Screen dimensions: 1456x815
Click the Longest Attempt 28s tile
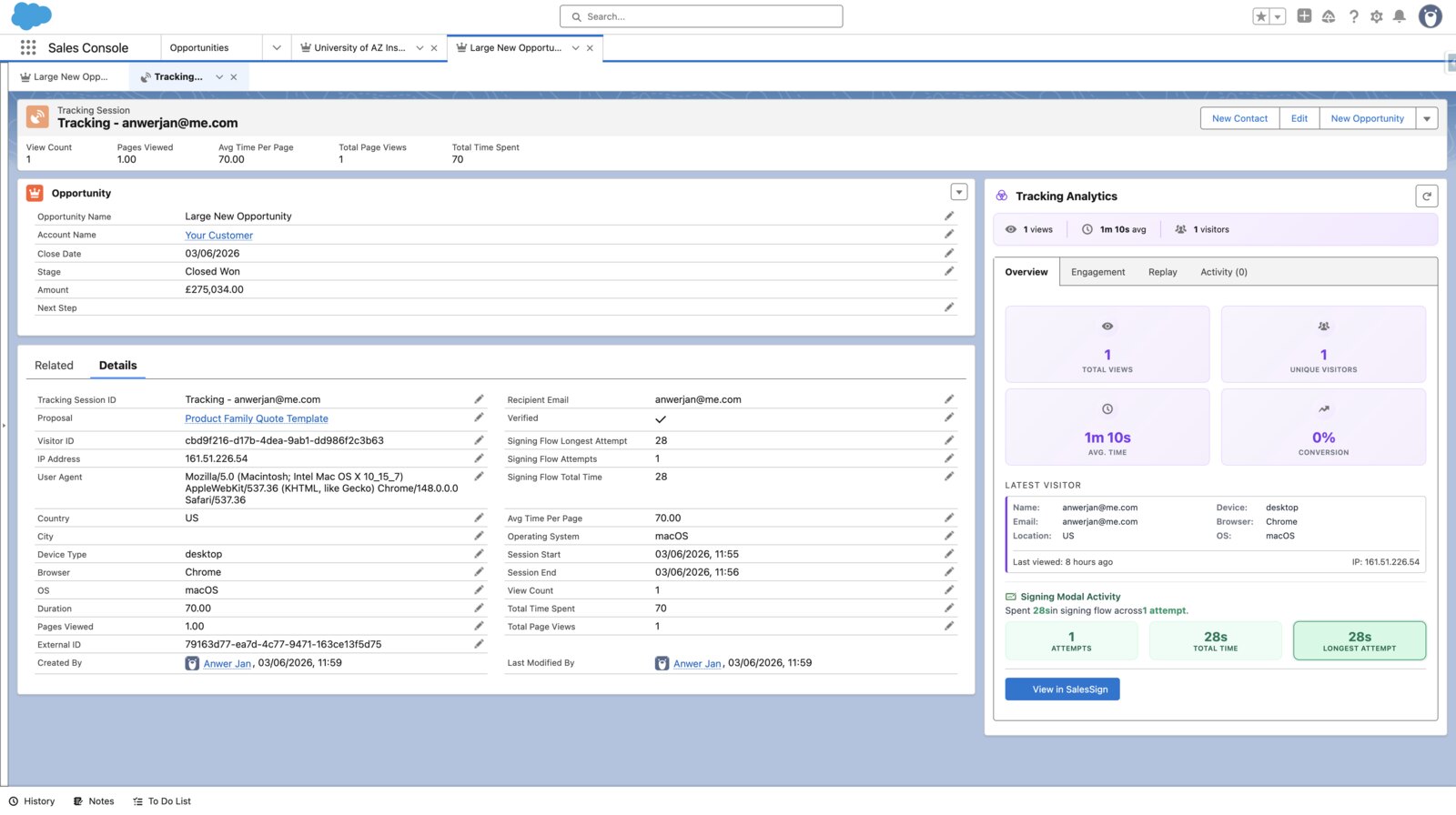(1360, 640)
